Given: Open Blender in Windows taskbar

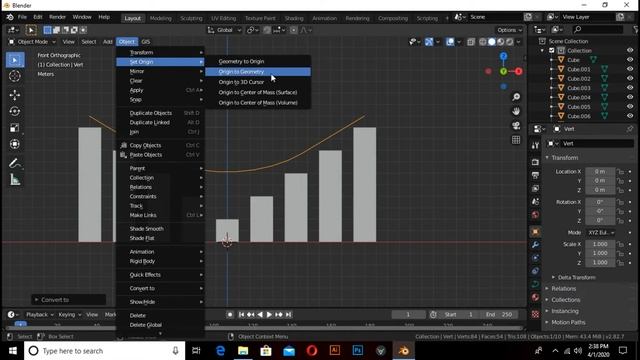Looking at the screenshot, I should [x=404, y=351].
